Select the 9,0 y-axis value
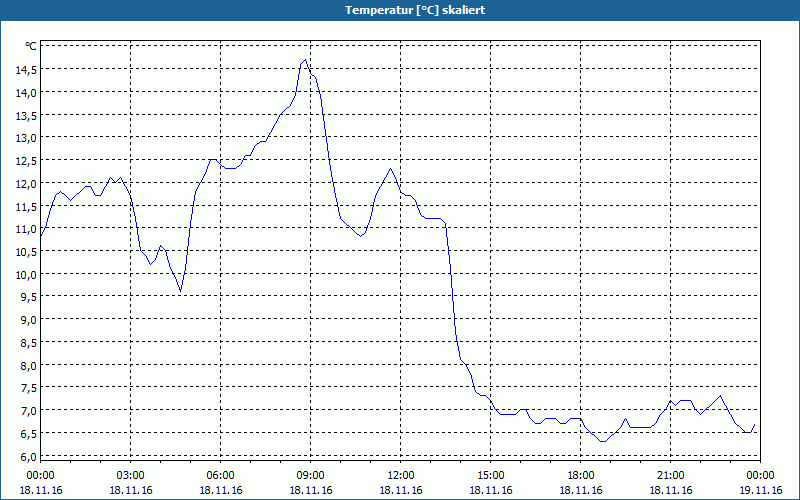The height and width of the screenshot is (500, 800). click(29, 320)
